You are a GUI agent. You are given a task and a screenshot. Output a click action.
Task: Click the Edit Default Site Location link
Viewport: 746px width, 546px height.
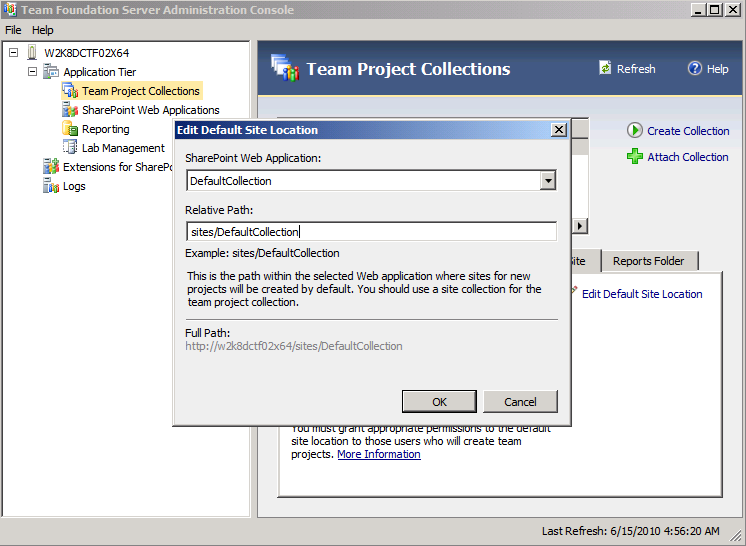[x=642, y=294]
